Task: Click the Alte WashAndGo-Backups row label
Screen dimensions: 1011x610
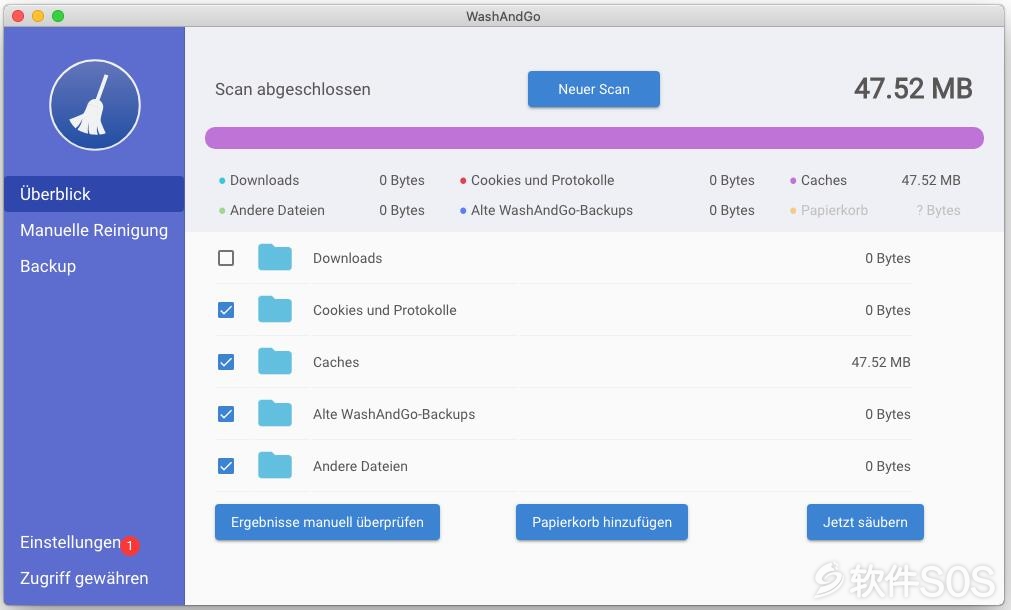Action: coord(394,414)
